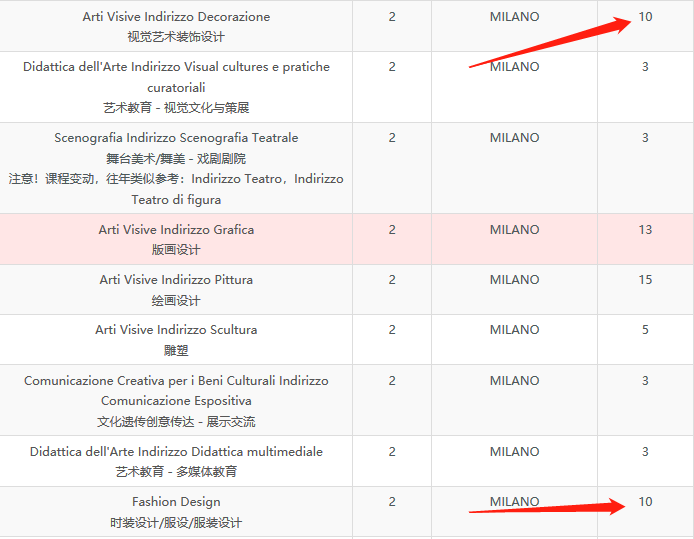Select the Comunicazione Creativa per i Beni Culturali course
Screen dimensions: 694x539
pos(176,390)
